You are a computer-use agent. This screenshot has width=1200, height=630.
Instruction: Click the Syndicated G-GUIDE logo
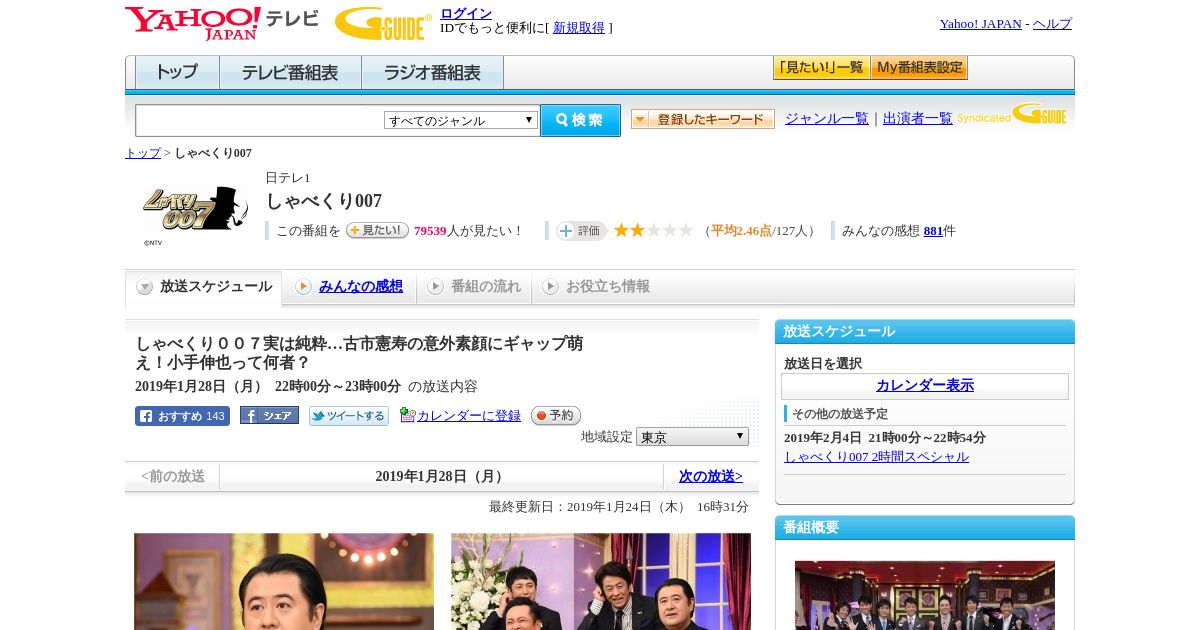(x=1012, y=114)
